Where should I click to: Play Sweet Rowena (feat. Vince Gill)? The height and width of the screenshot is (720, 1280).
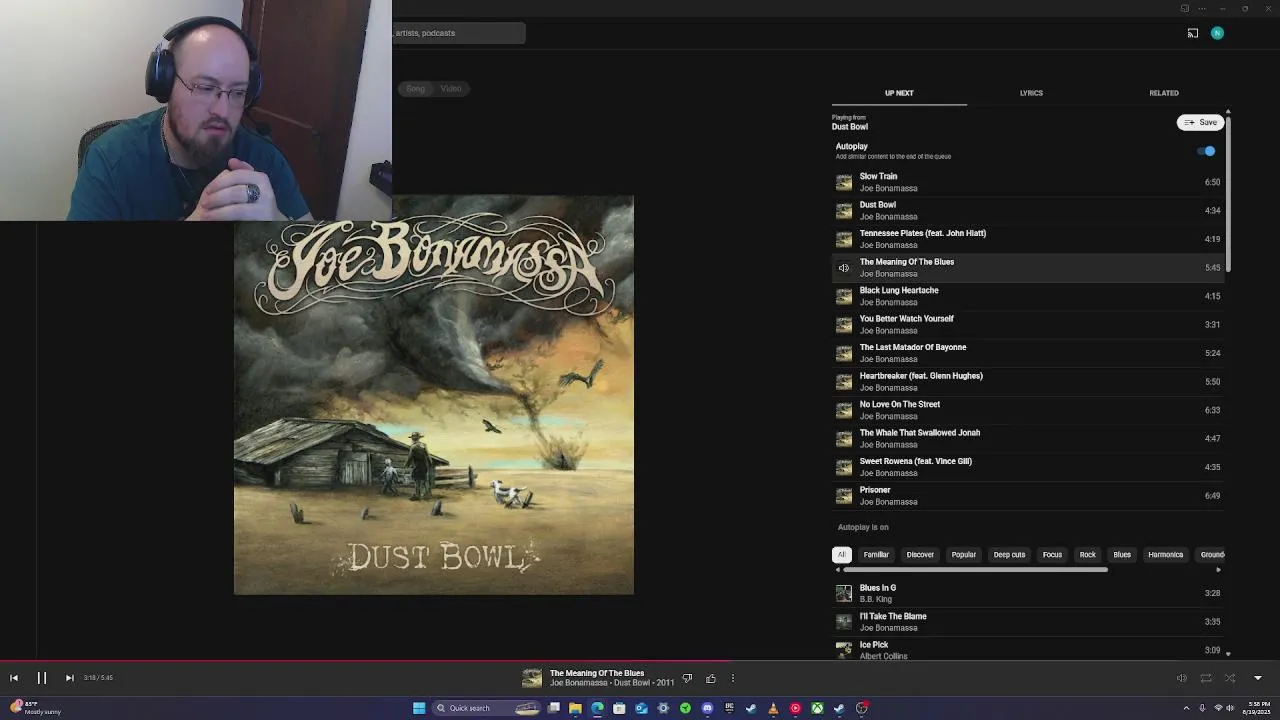tap(1028, 467)
